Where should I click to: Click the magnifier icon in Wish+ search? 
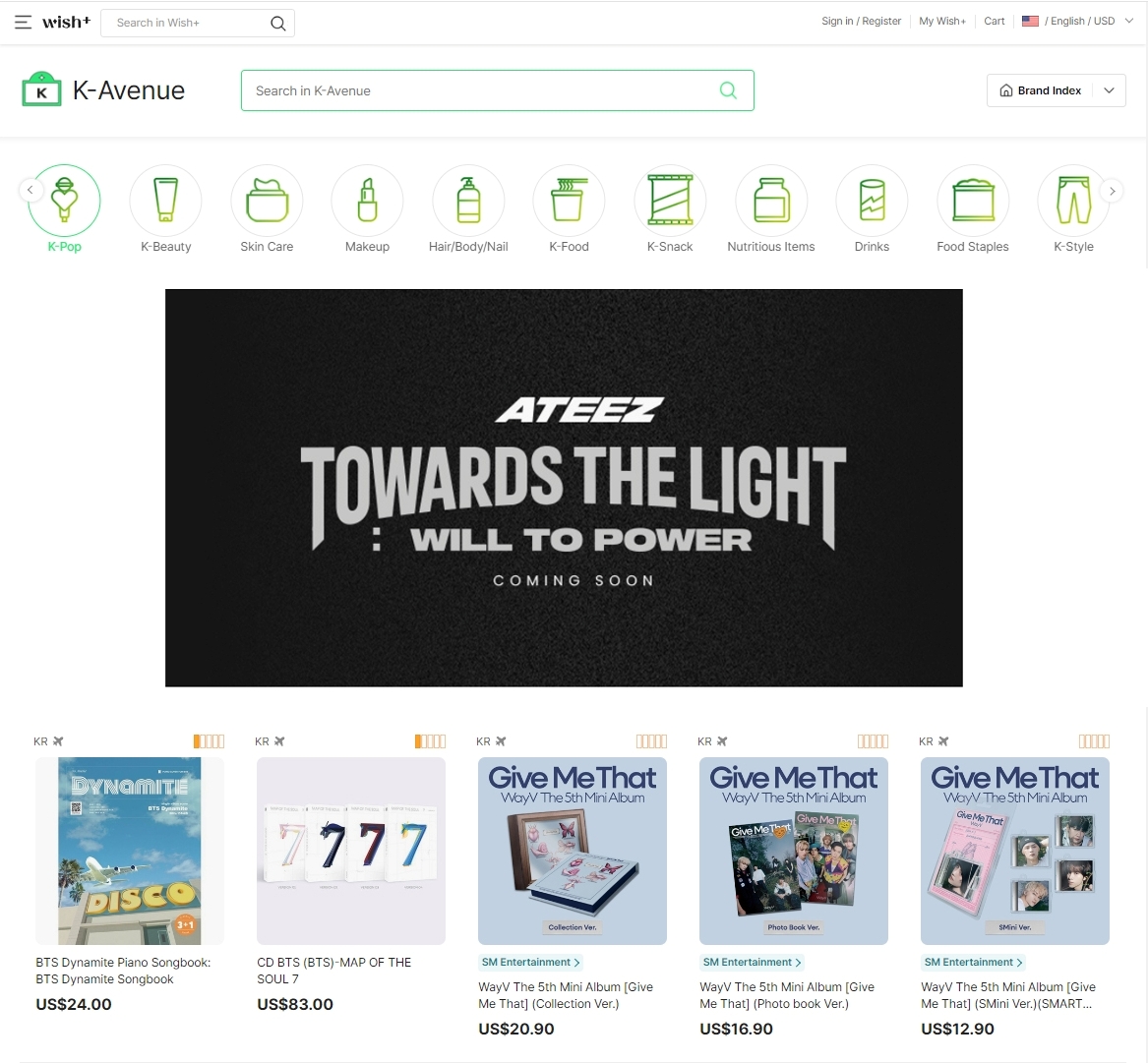[x=278, y=24]
